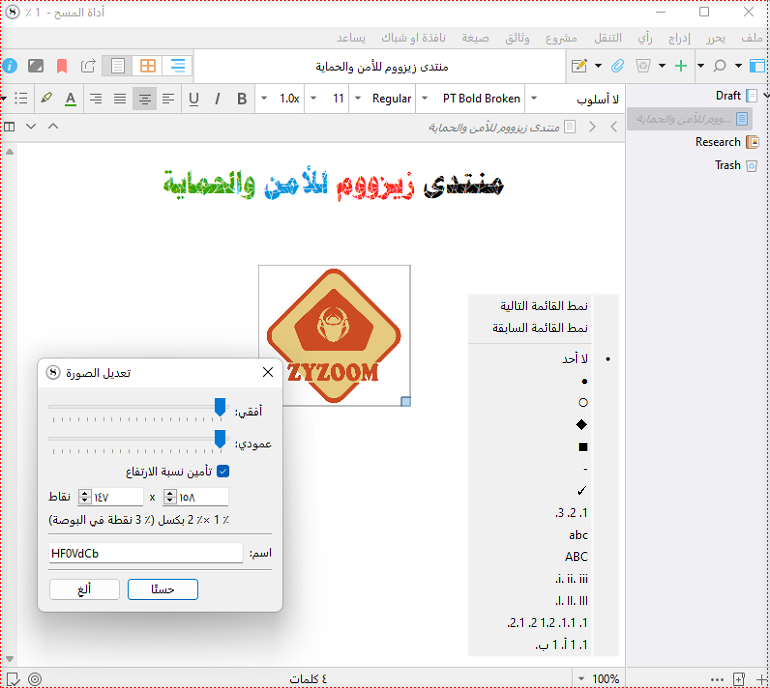Switch to corkboard view

pos(148,66)
